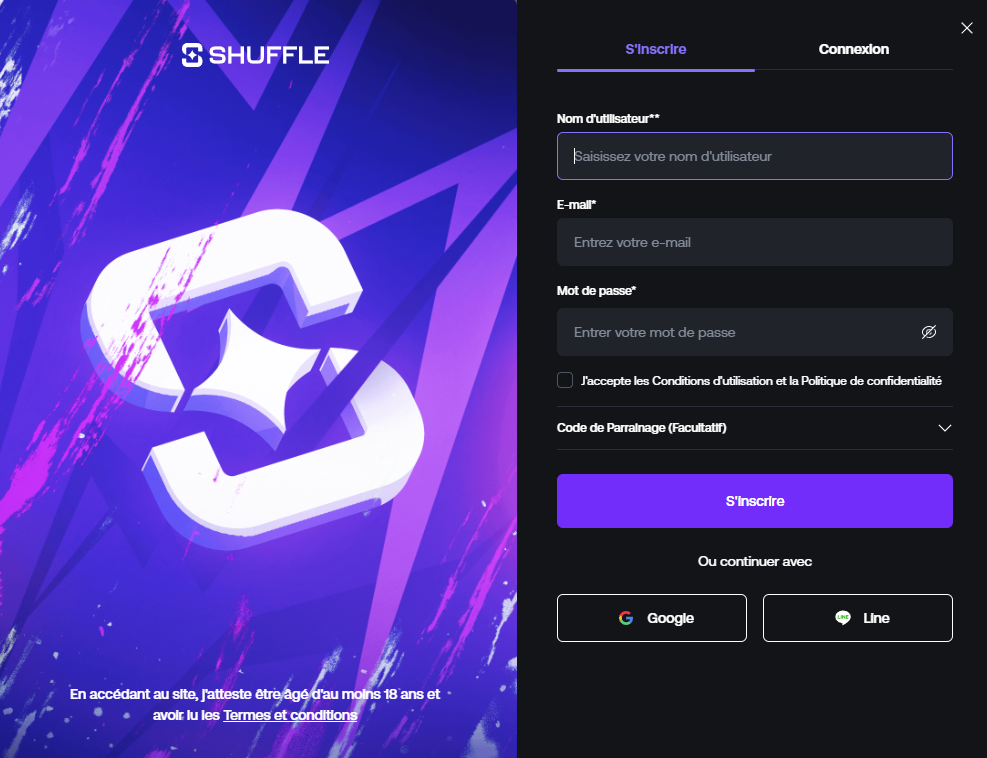Close the sign-up dialog with X

pos(967,28)
